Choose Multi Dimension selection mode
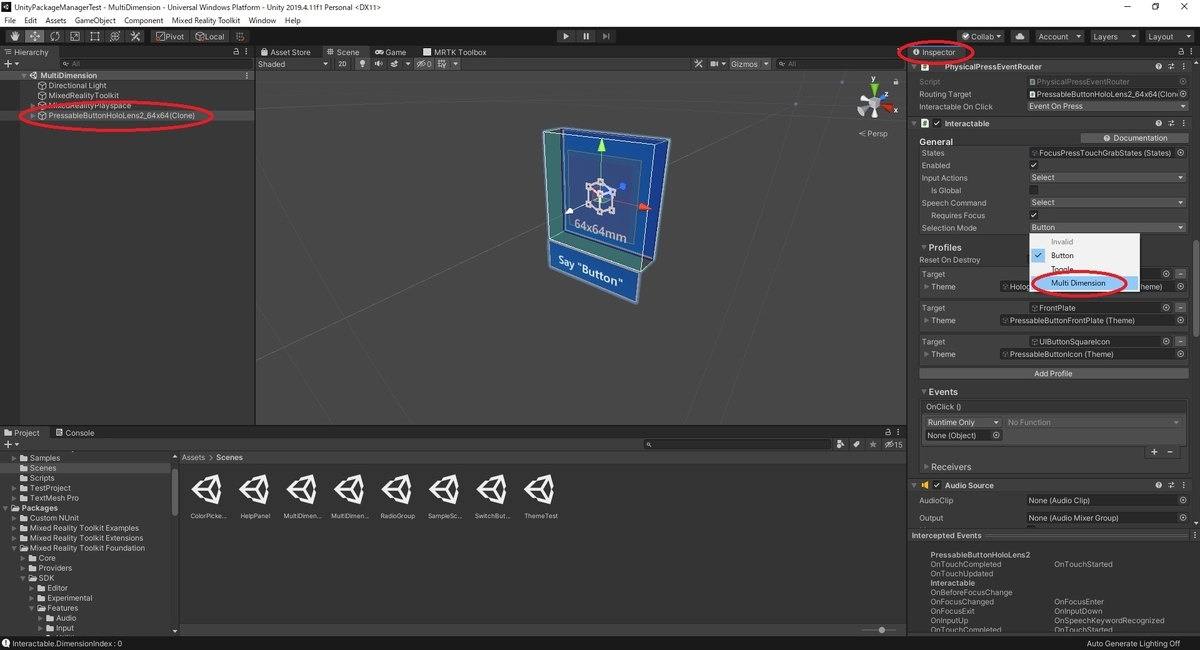This screenshot has height=650, width=1200. 1085,283
